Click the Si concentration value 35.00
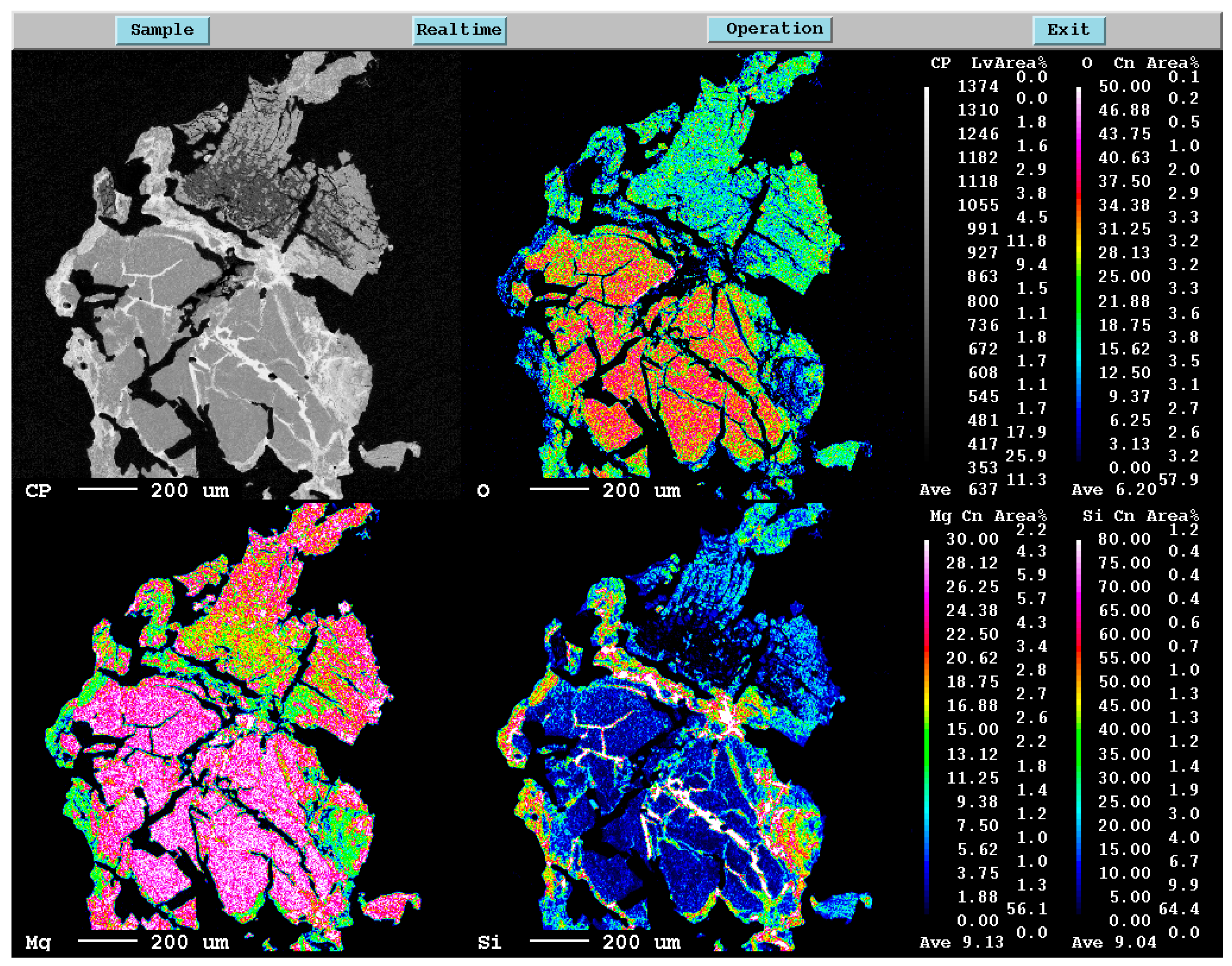1232x966 pixels. 1125,754
